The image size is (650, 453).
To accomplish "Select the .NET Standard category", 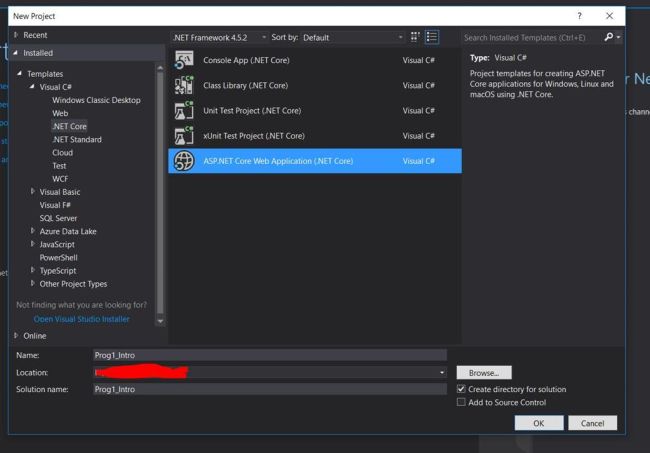I will [x=77, y=139].
